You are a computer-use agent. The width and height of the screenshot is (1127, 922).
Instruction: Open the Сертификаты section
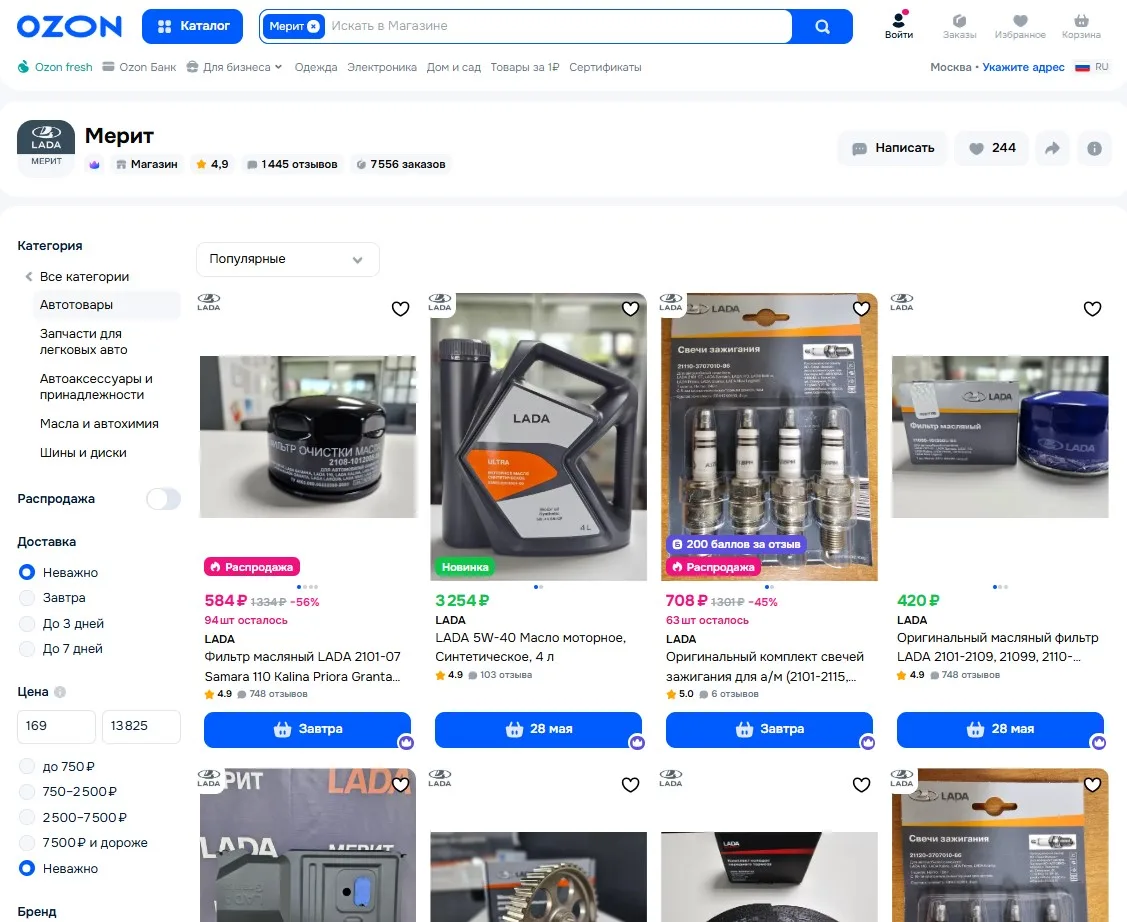pos(605,67)
